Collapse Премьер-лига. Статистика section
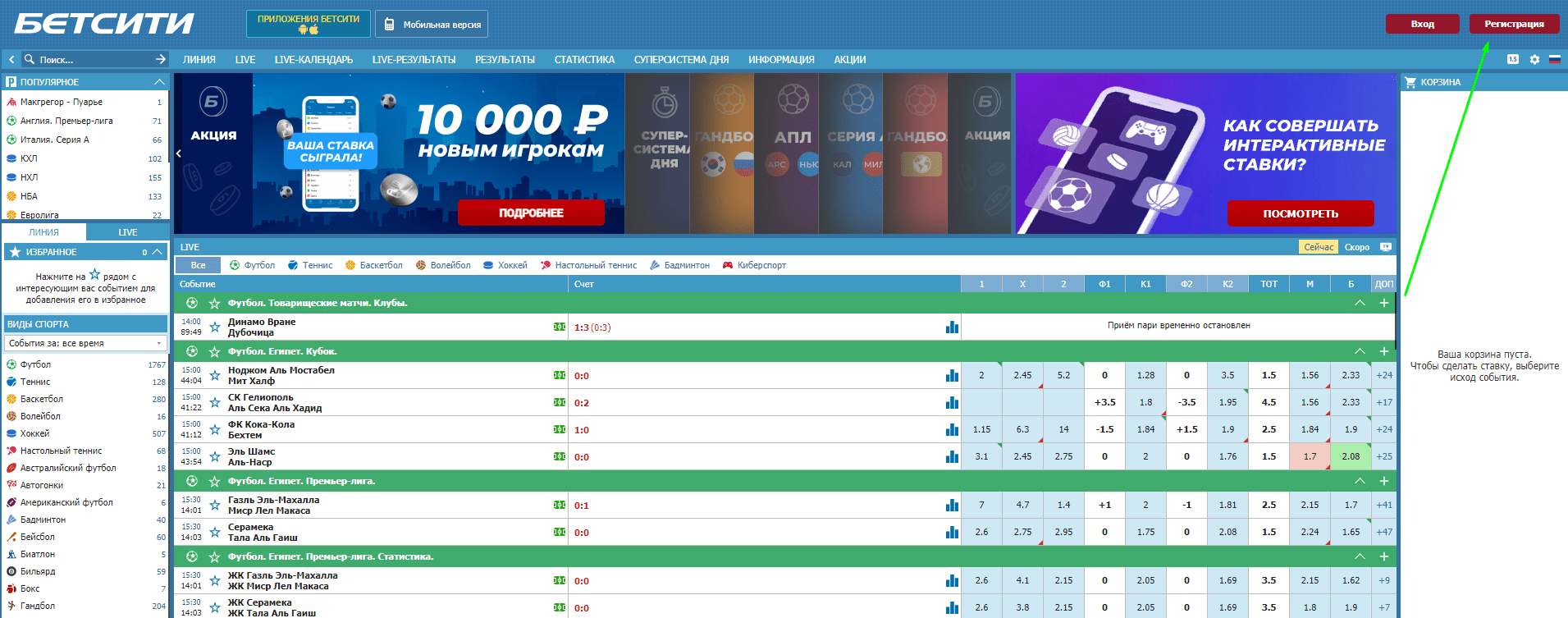The image size is (1568, 618). coord(1360,556)
